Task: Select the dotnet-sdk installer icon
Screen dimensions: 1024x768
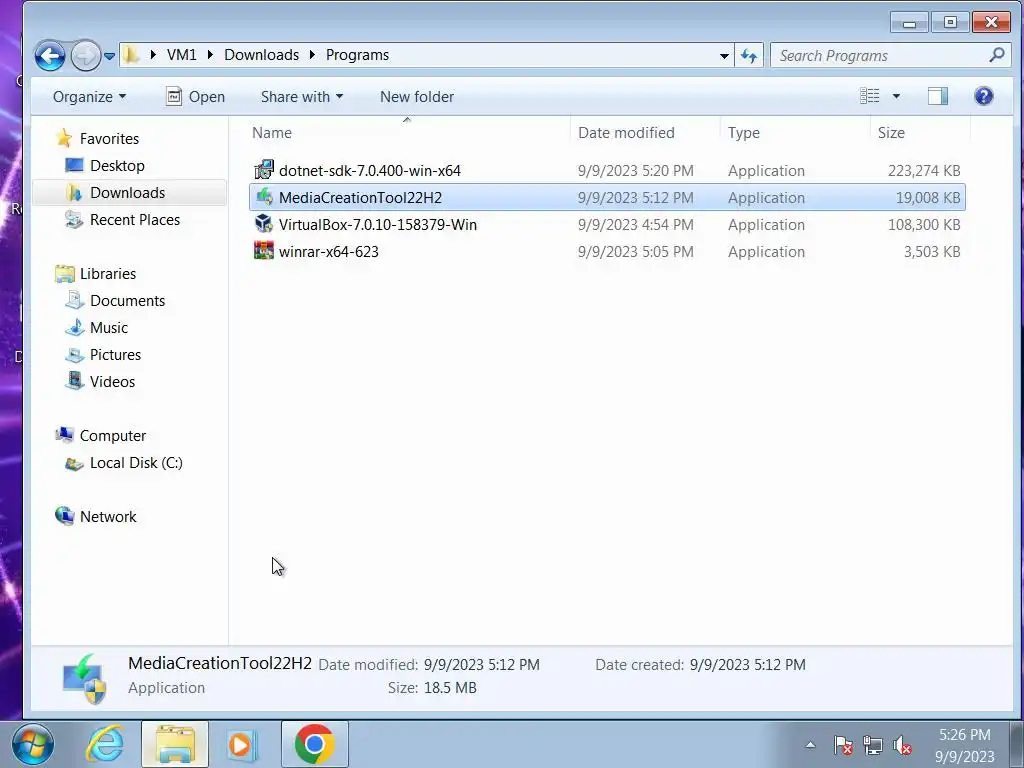Action: click(x=264, y=170)
